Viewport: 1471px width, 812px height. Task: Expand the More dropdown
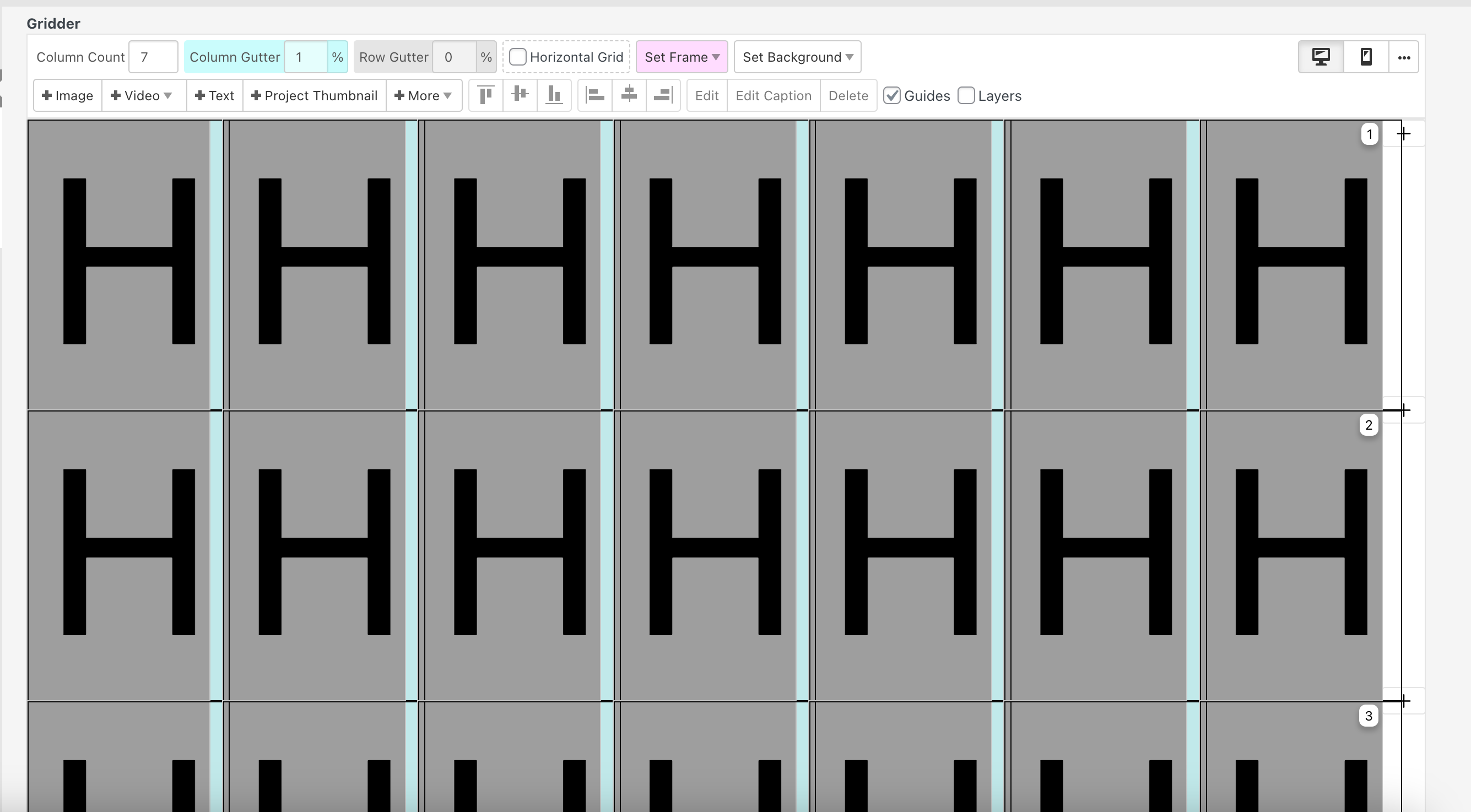(423, 95)
